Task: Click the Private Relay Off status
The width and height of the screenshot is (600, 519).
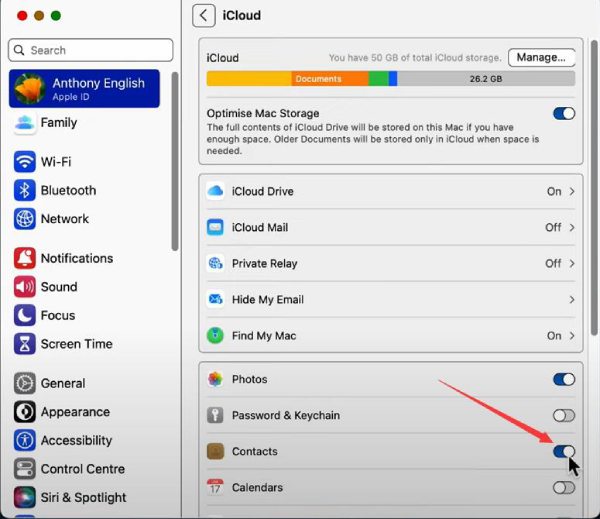Action: tap(553, 263)
